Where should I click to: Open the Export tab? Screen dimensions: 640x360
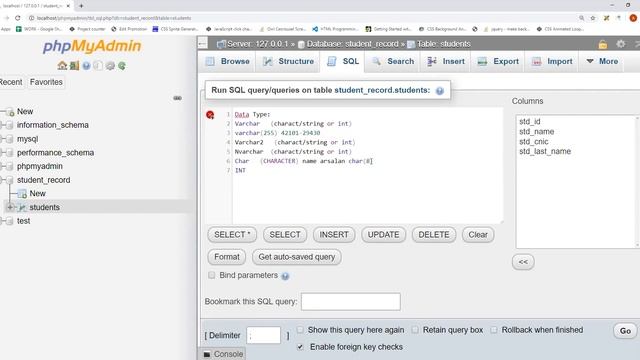[498, 62]
